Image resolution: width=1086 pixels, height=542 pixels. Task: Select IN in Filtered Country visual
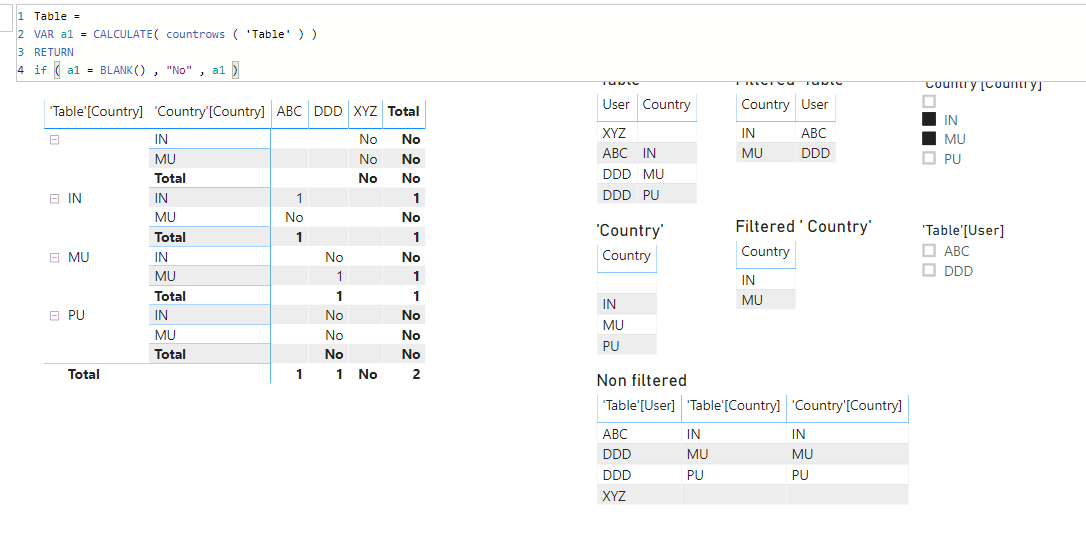coord(765,280)
